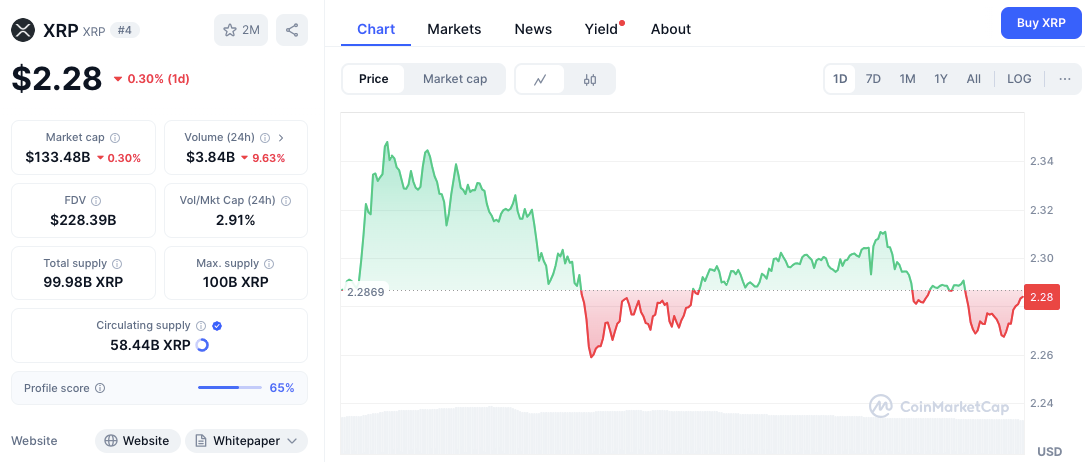The width and height of the screenshot is (1085, 462).
Task: Click the XRP logo icon
Action: (23, 30)
